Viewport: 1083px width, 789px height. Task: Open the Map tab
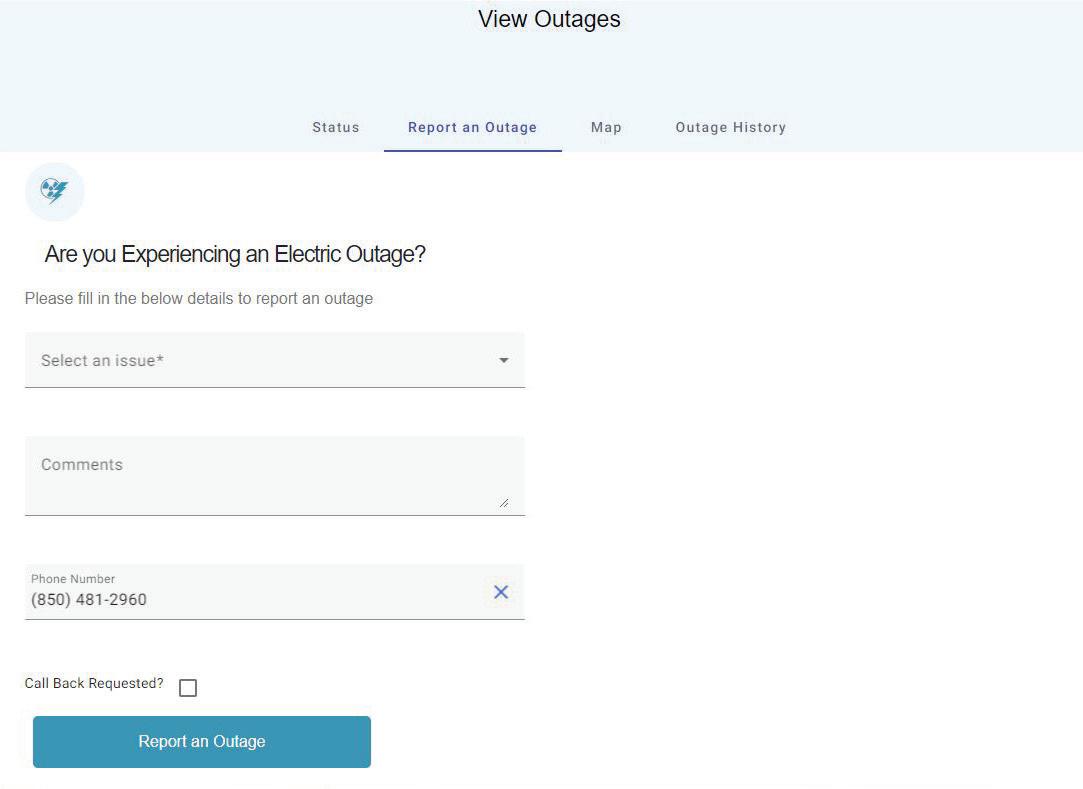pos(606,127)
